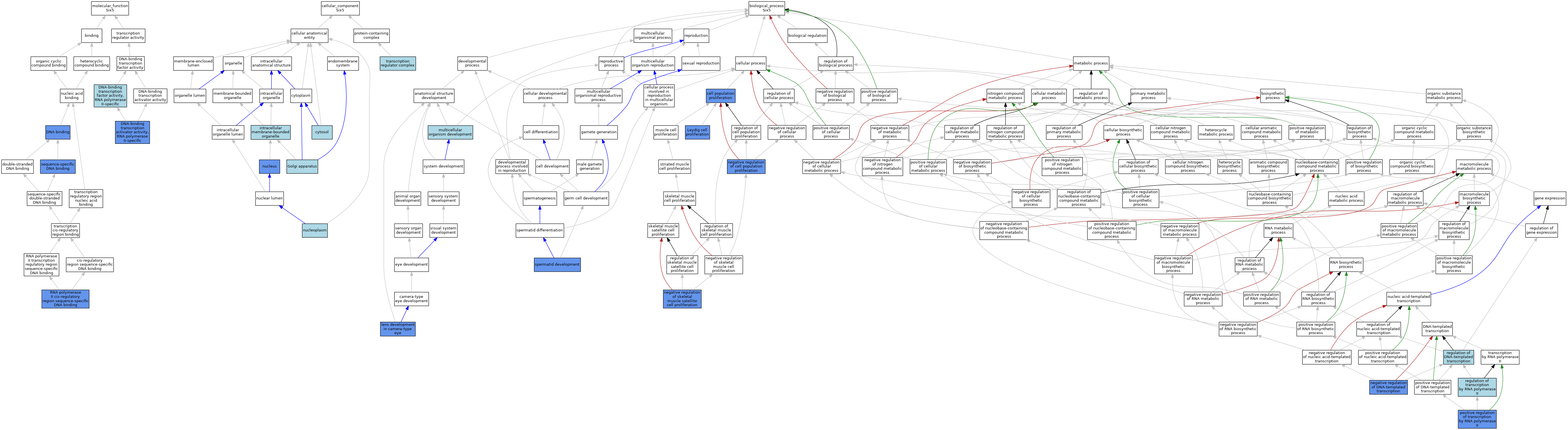Select the sensory system development node
Image resolution: width=1568 pixels, height=430 pixels.
[443, 198]
